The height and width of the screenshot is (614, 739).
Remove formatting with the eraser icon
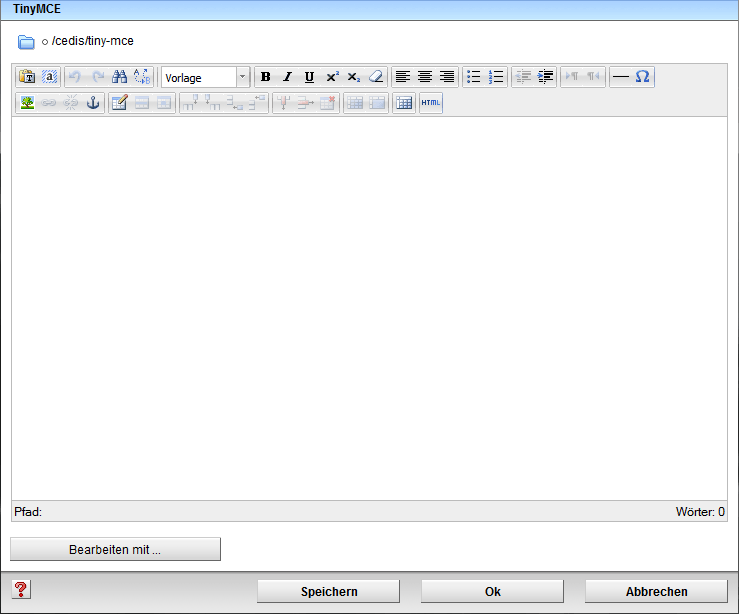pyautogui.click(x=376, y=77)
